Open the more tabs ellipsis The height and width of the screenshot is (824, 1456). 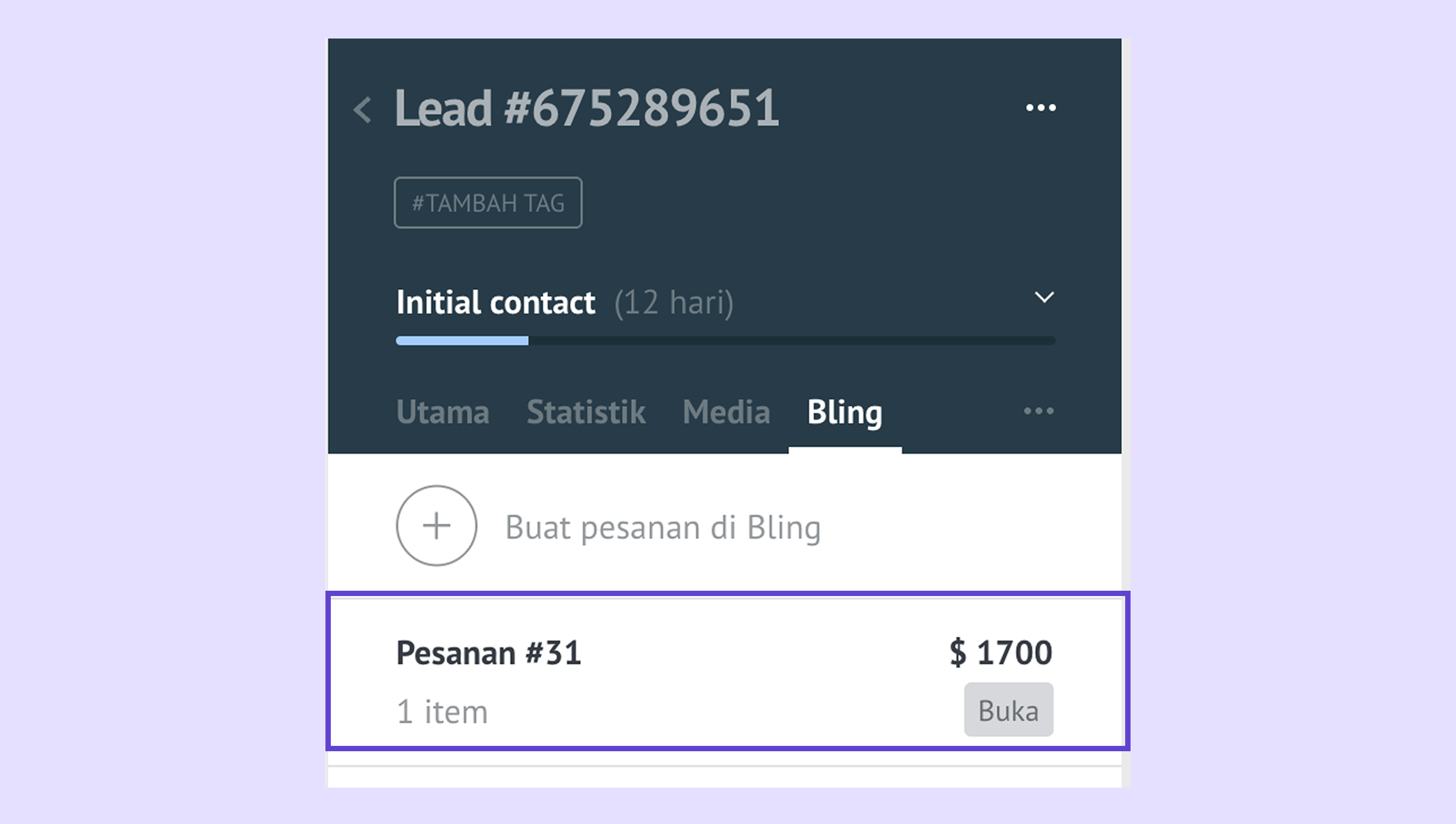[1038, 411]
